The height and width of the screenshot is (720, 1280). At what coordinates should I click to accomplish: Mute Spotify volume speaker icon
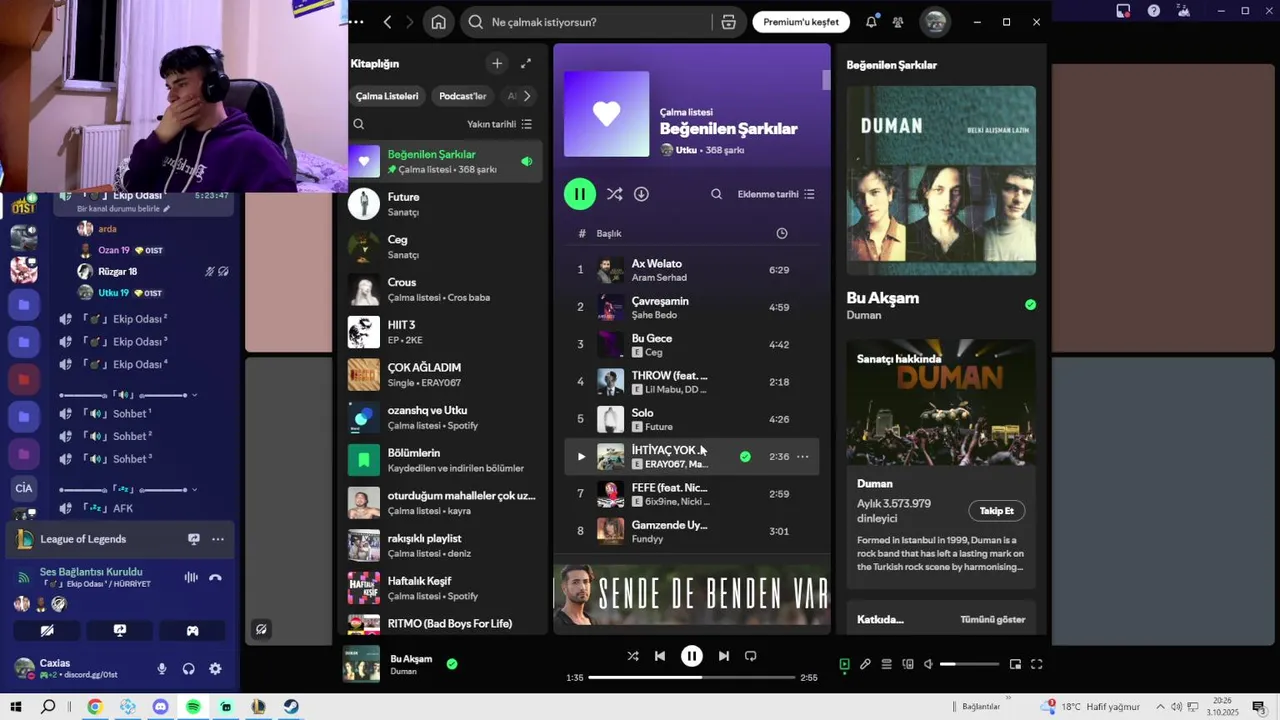pyautogui.click(x=928, y=664)
